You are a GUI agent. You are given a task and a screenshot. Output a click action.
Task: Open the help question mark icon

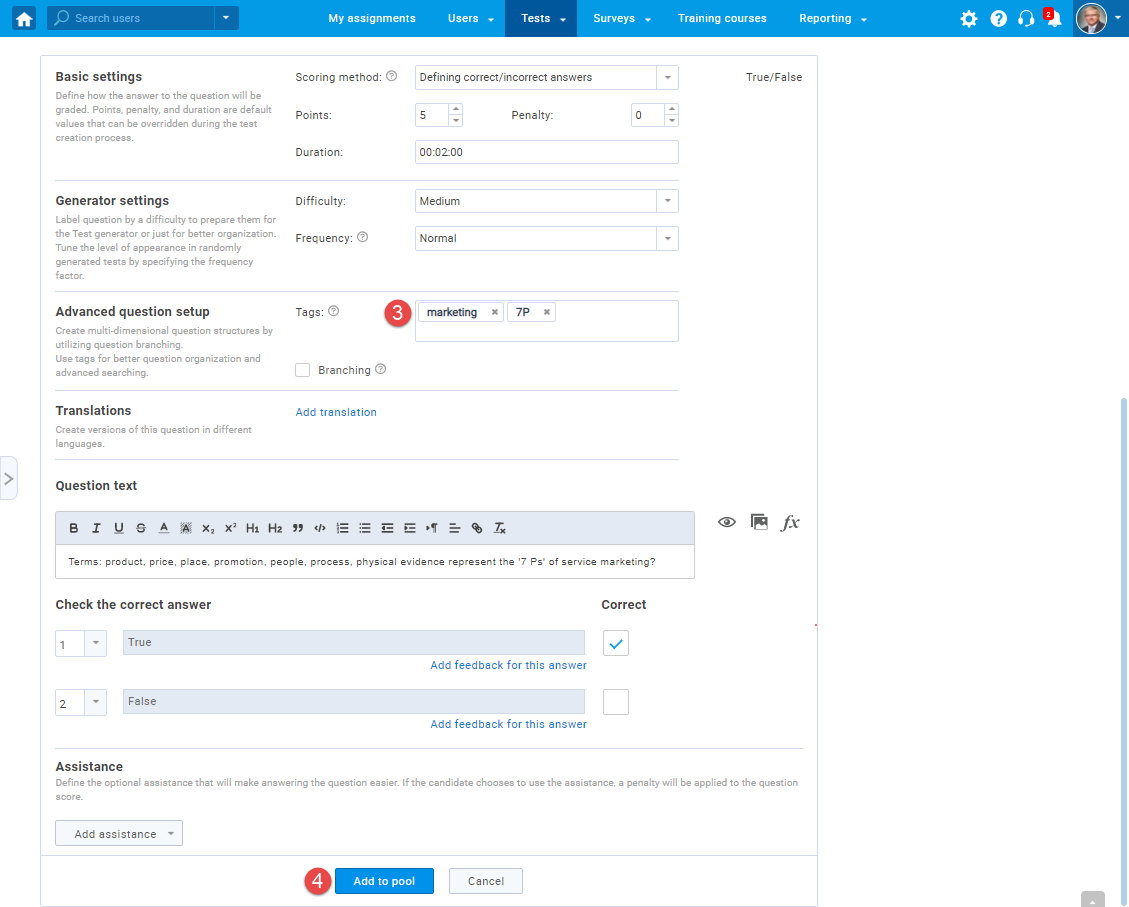click(998, 18)
